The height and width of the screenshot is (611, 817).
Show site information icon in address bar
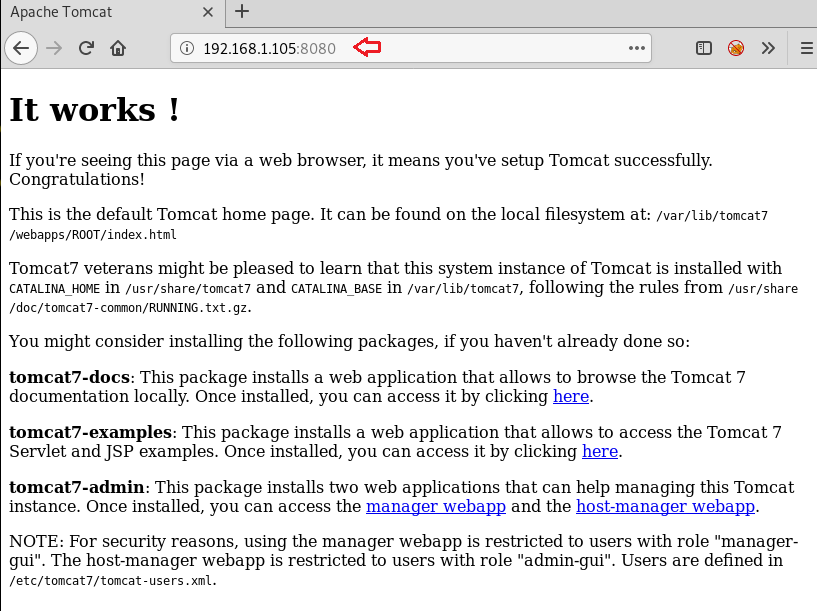point(187,48)
